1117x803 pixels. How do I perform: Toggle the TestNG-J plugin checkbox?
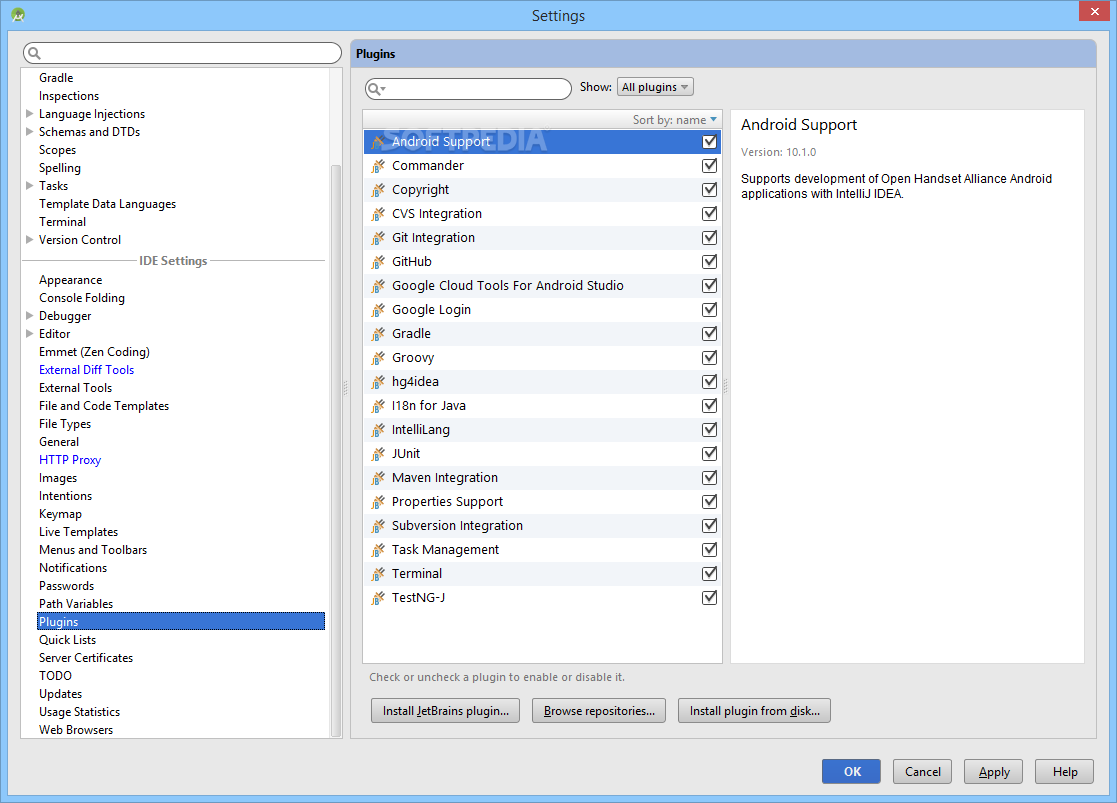click(710, 598)
